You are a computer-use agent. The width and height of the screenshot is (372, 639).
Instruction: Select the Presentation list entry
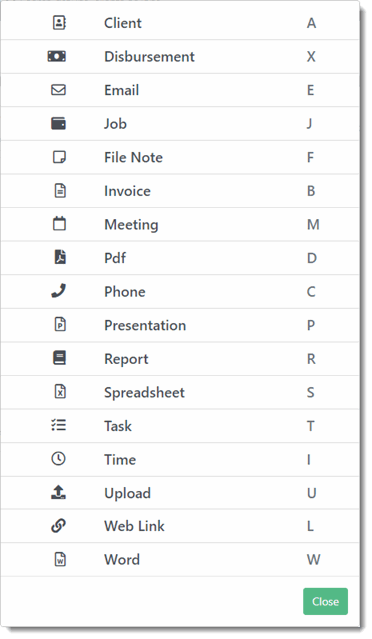[x=180, y=325]
